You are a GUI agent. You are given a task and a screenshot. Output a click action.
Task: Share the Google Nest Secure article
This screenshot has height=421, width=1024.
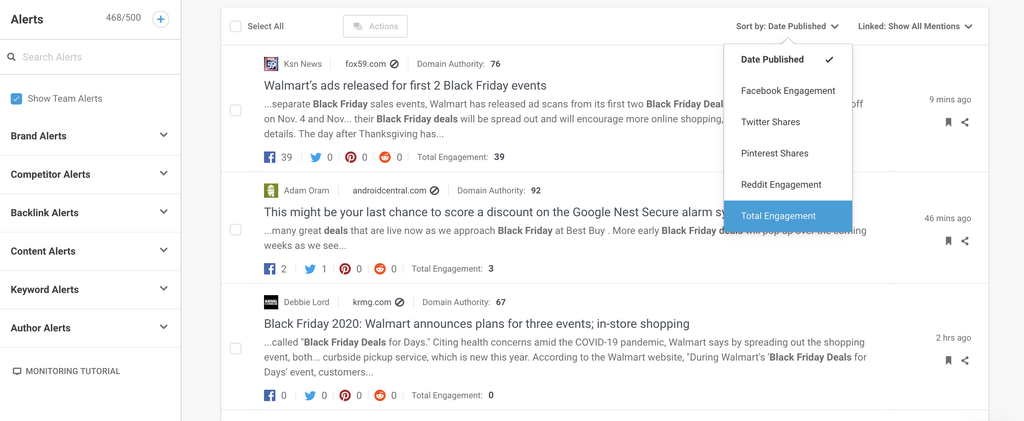click(965, 241)
